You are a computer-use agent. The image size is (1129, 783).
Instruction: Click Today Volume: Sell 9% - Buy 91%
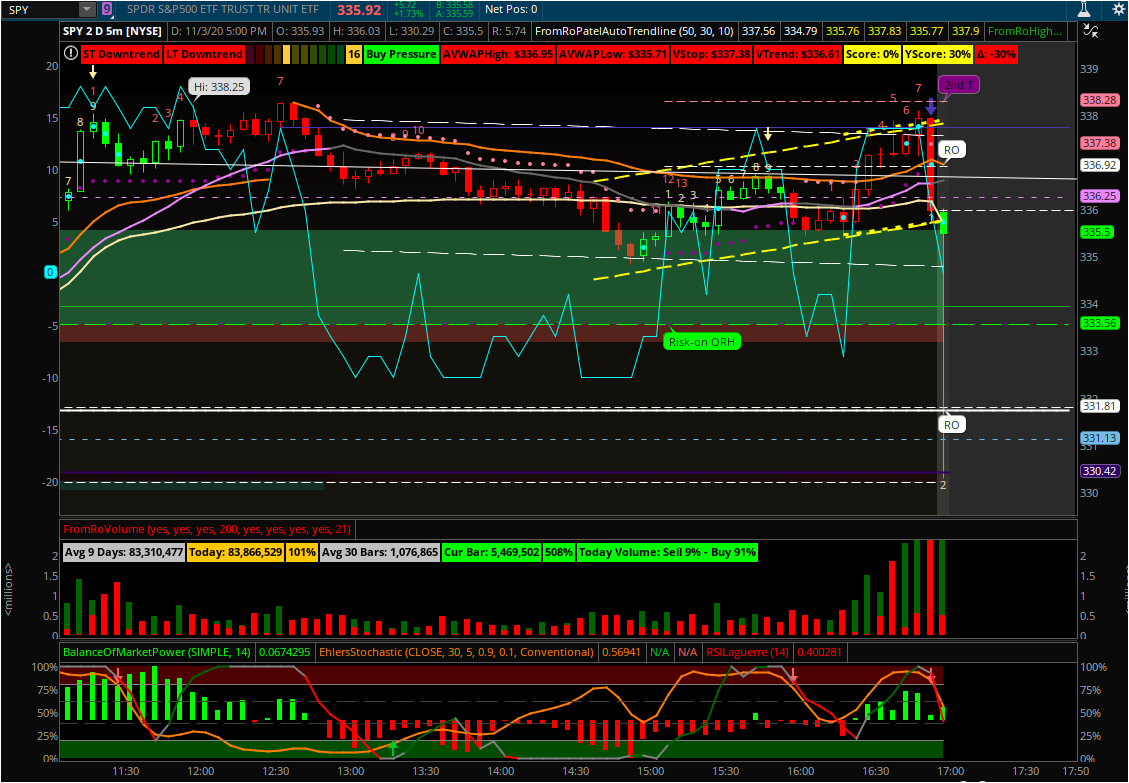click(x=667, y=552)
